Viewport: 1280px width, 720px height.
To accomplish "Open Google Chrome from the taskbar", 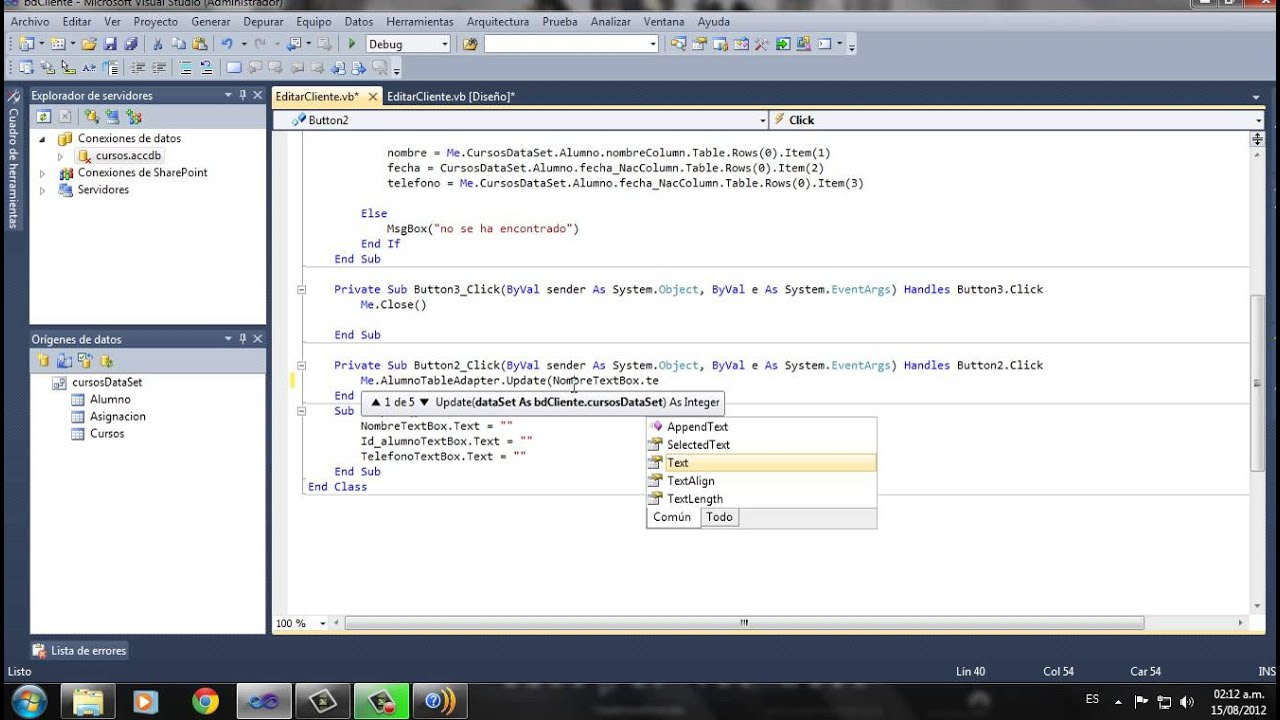I will click(x=206, y=701).
